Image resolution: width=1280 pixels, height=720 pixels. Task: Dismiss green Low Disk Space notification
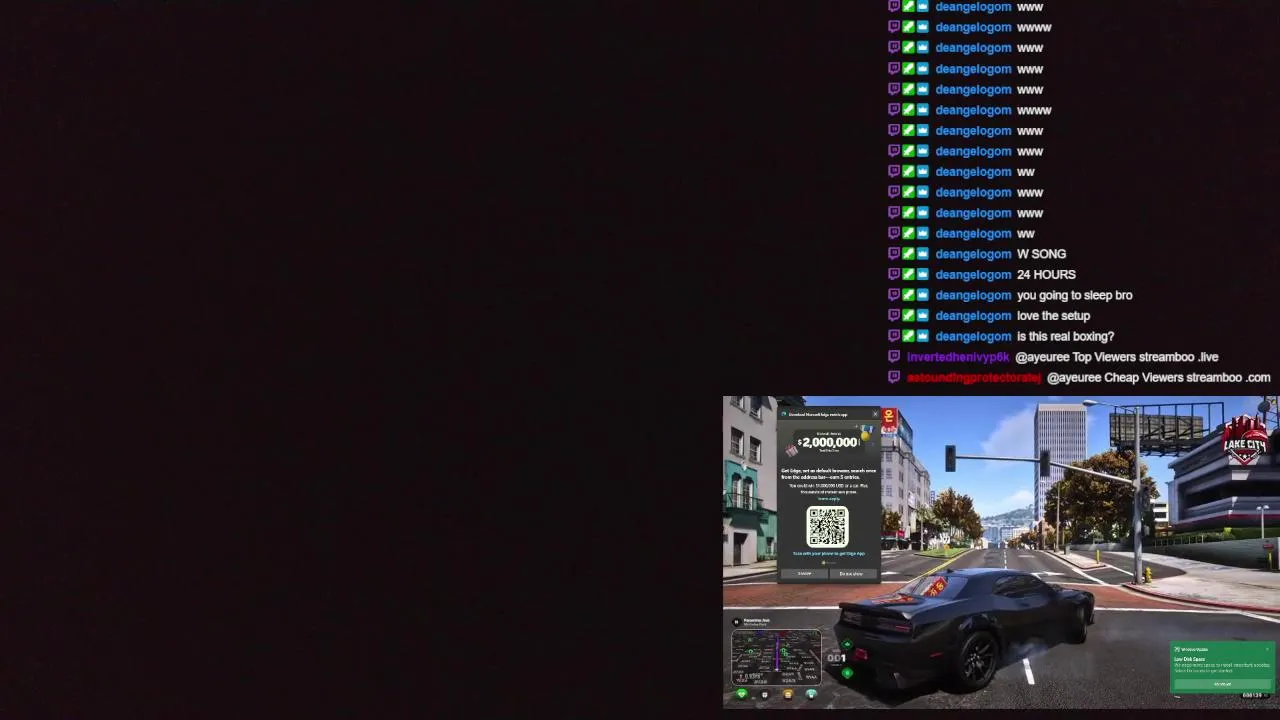pos(1267,649)
